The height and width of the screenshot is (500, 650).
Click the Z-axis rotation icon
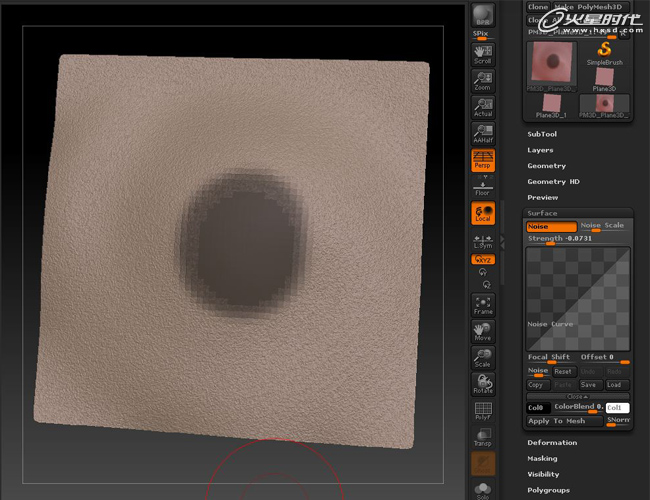point(486,285)
